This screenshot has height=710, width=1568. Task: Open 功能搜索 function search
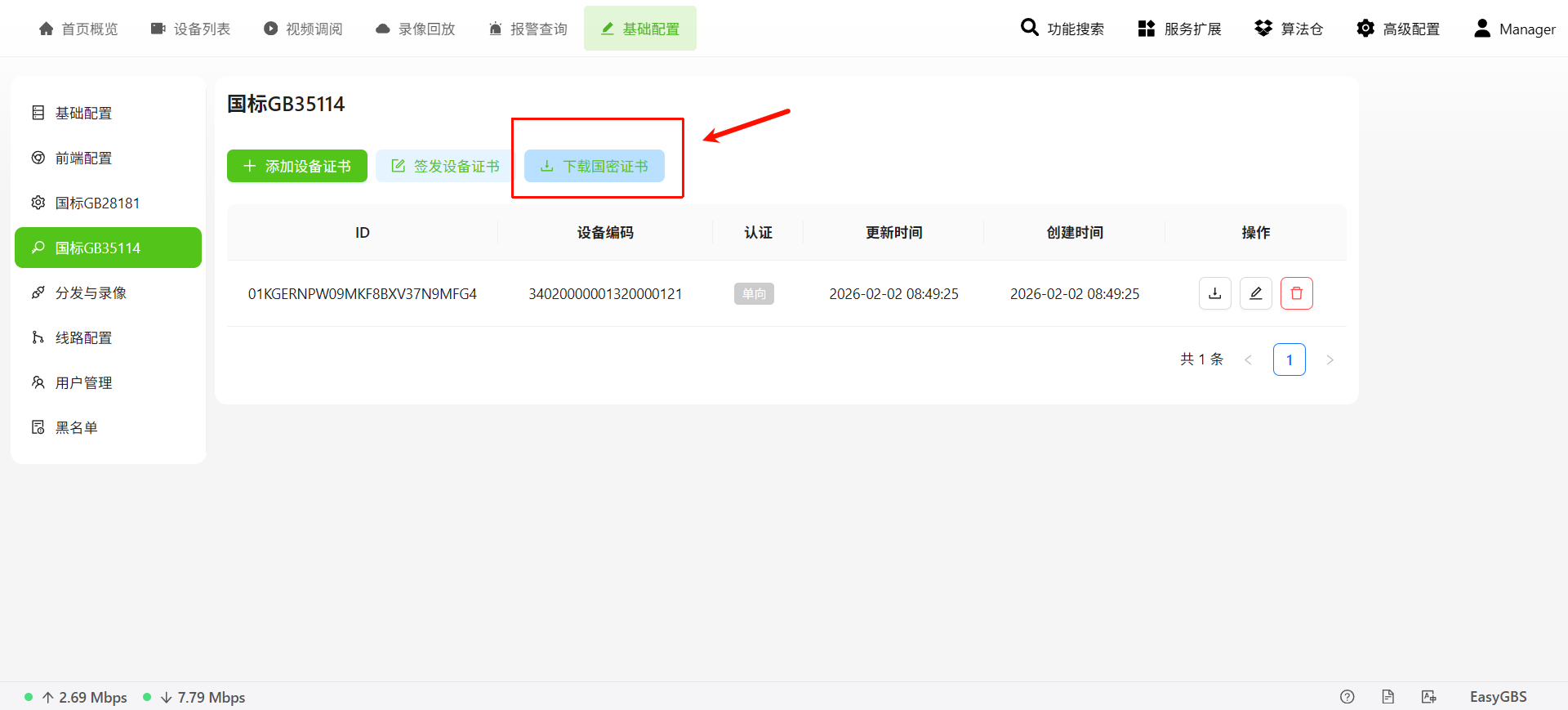point(1062,29)
